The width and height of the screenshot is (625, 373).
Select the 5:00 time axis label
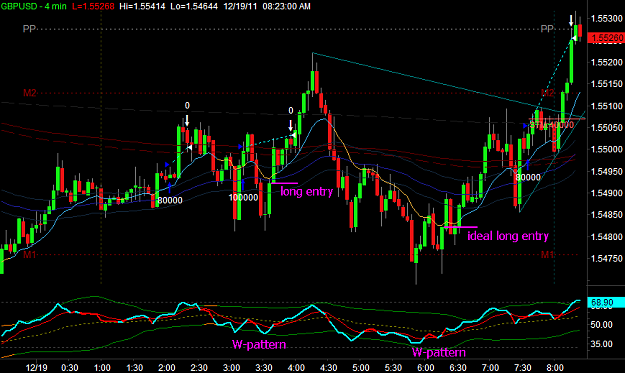pos(361,367)
